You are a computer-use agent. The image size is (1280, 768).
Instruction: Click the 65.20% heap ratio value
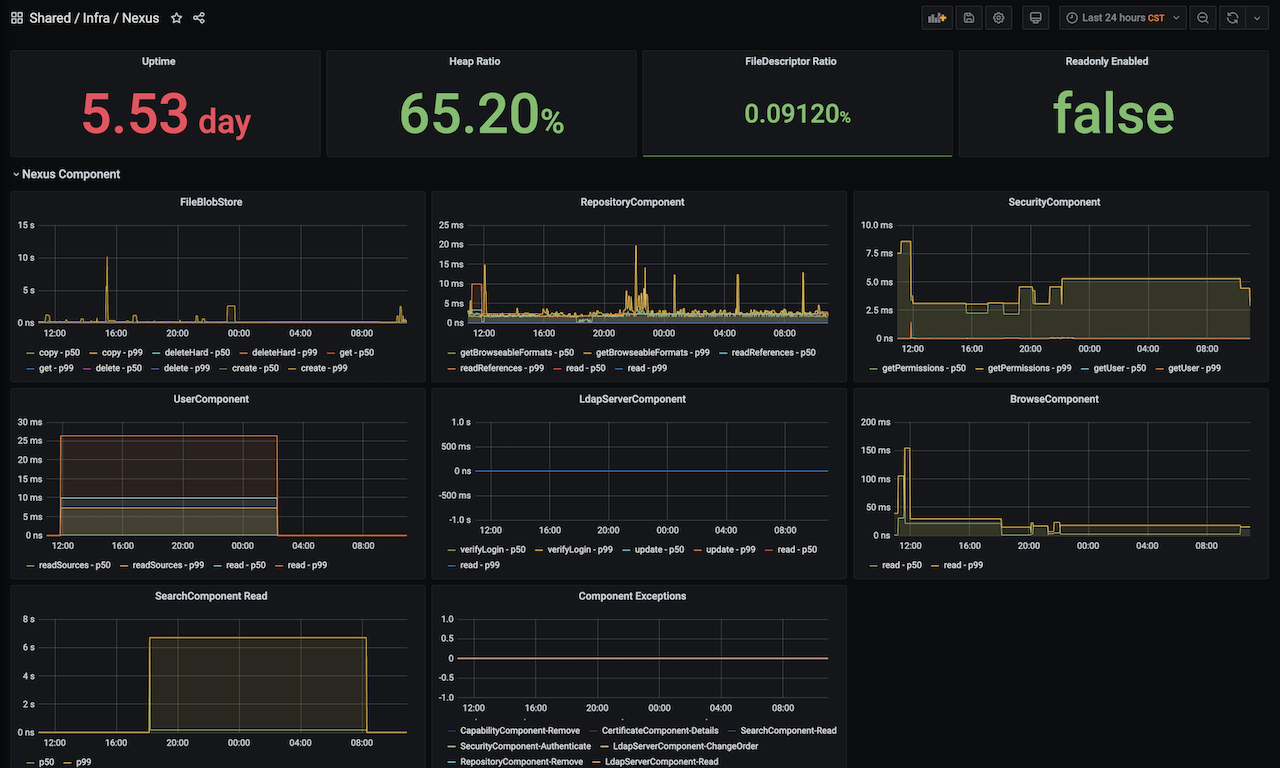point(482,113)
